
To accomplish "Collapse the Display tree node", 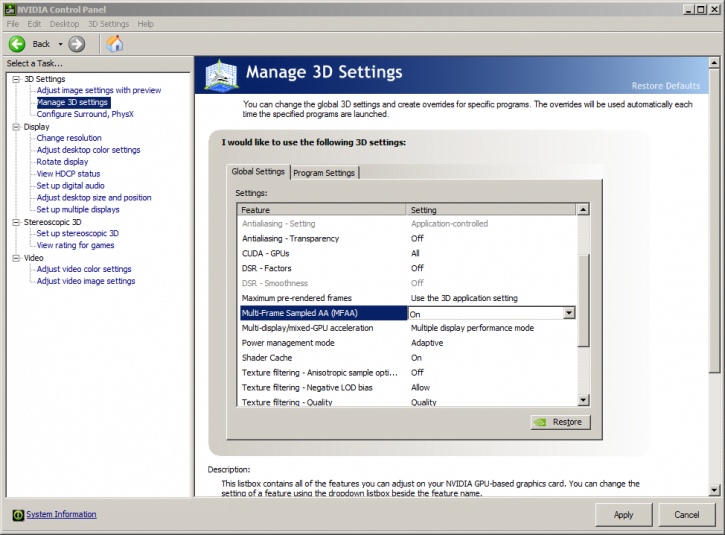I will (x=16, y=127).
